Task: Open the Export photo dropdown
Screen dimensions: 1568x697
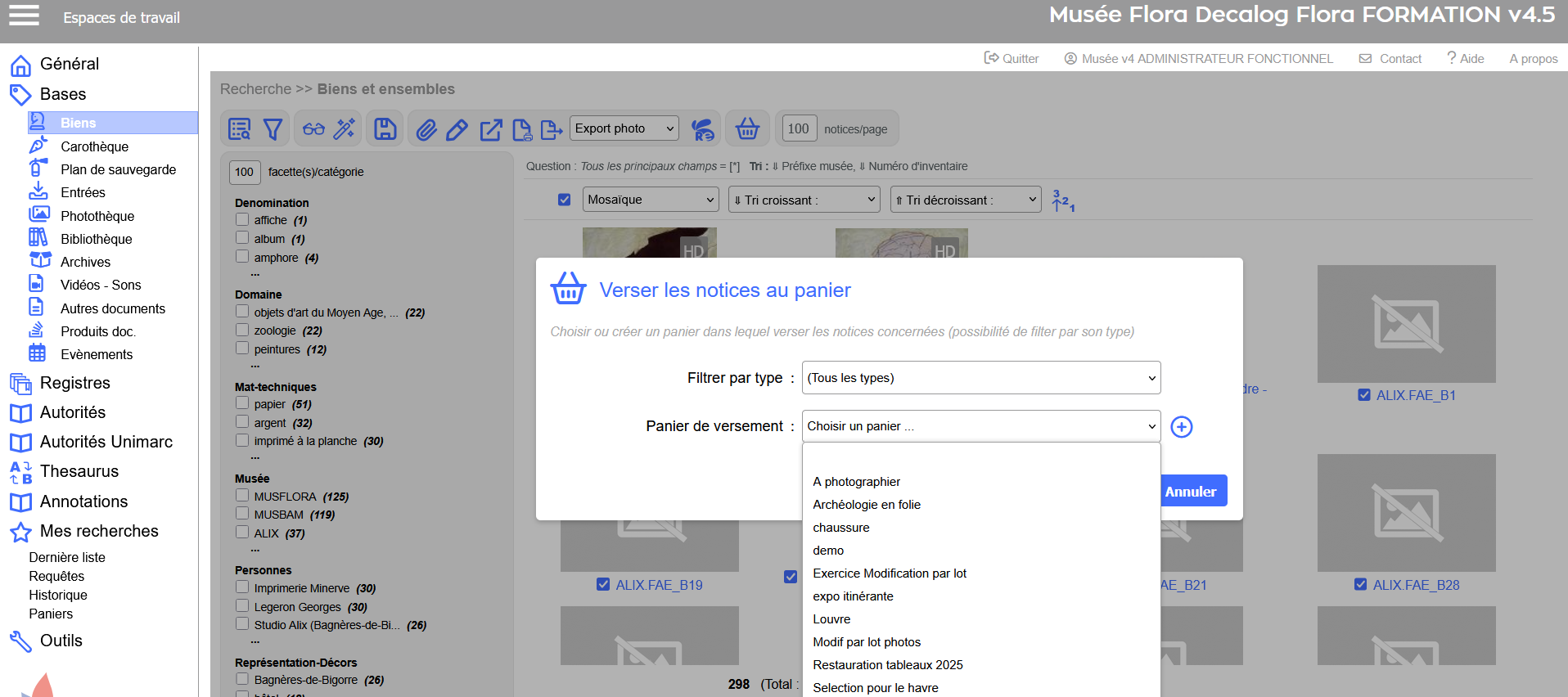Action: (624, 128)
